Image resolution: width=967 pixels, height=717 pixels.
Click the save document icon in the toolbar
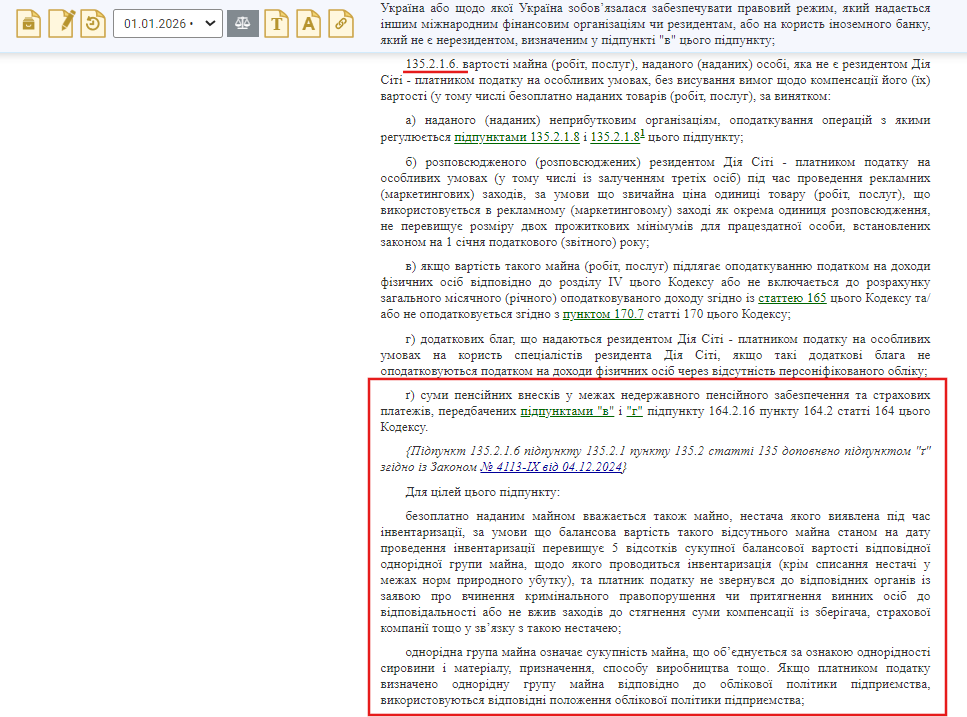28,22
